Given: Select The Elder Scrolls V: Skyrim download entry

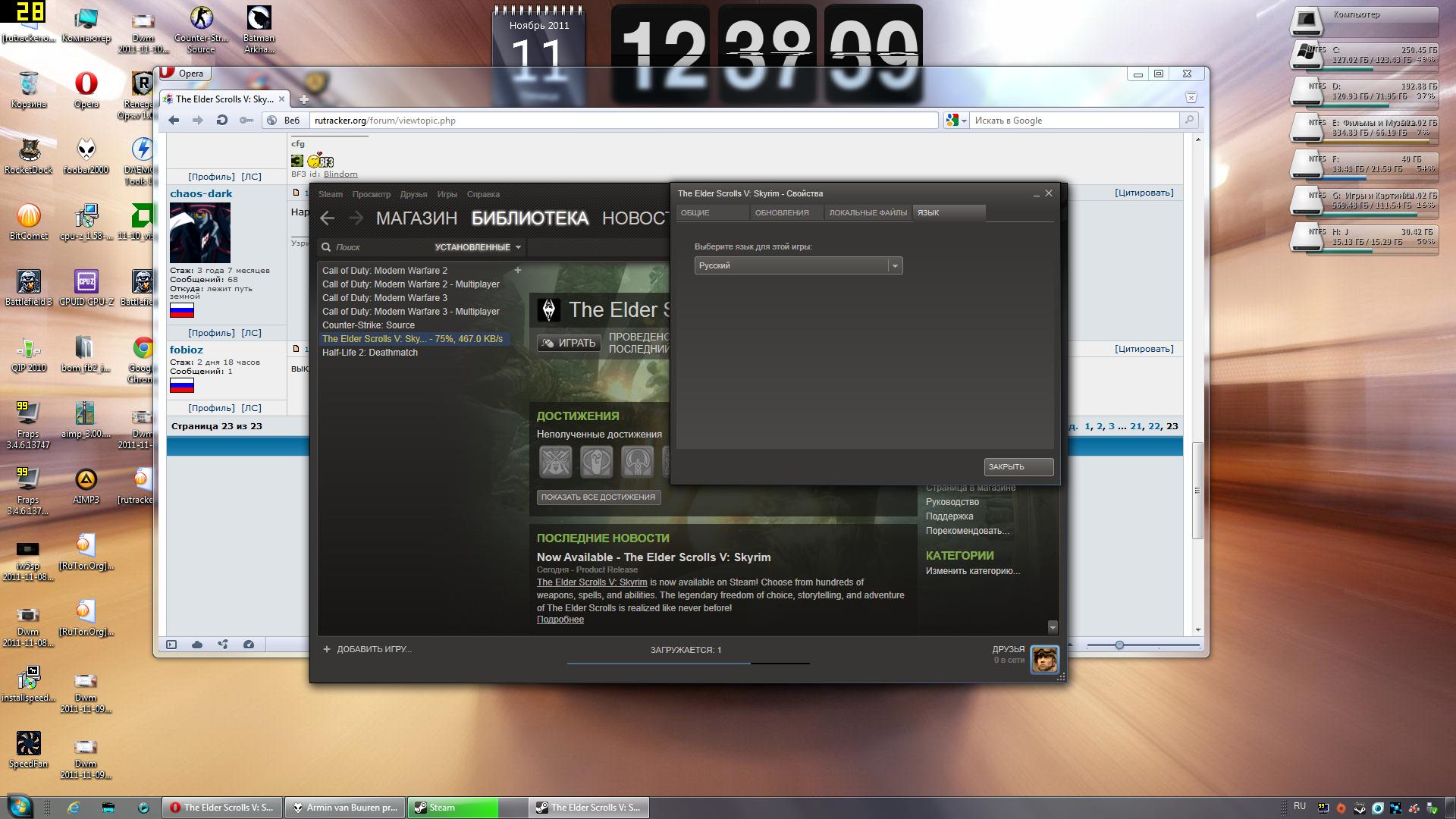Looking at the screenshot, I should (x=413, y=339).
